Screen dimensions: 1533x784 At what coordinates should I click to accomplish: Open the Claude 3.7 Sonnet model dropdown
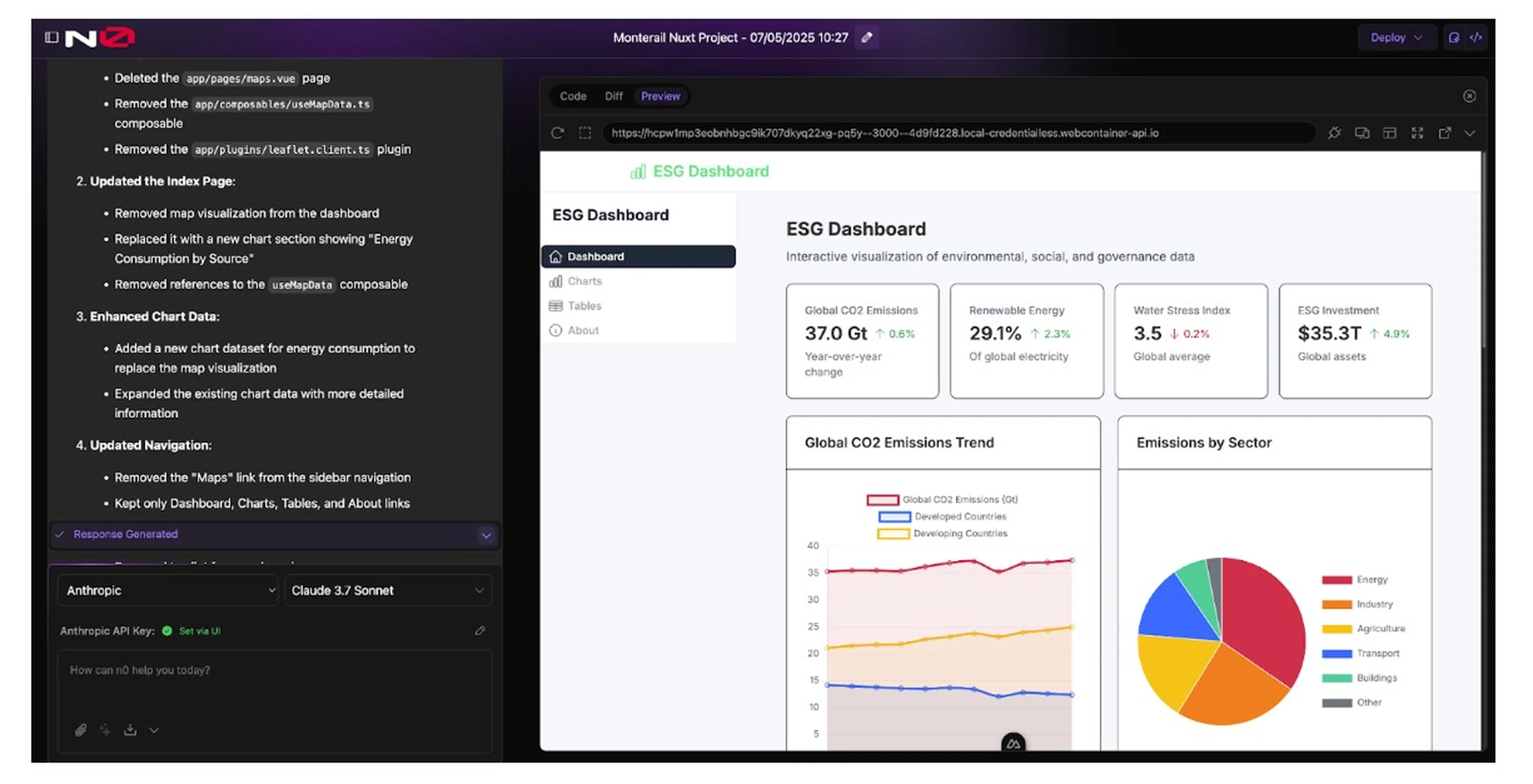pos(387,590)
